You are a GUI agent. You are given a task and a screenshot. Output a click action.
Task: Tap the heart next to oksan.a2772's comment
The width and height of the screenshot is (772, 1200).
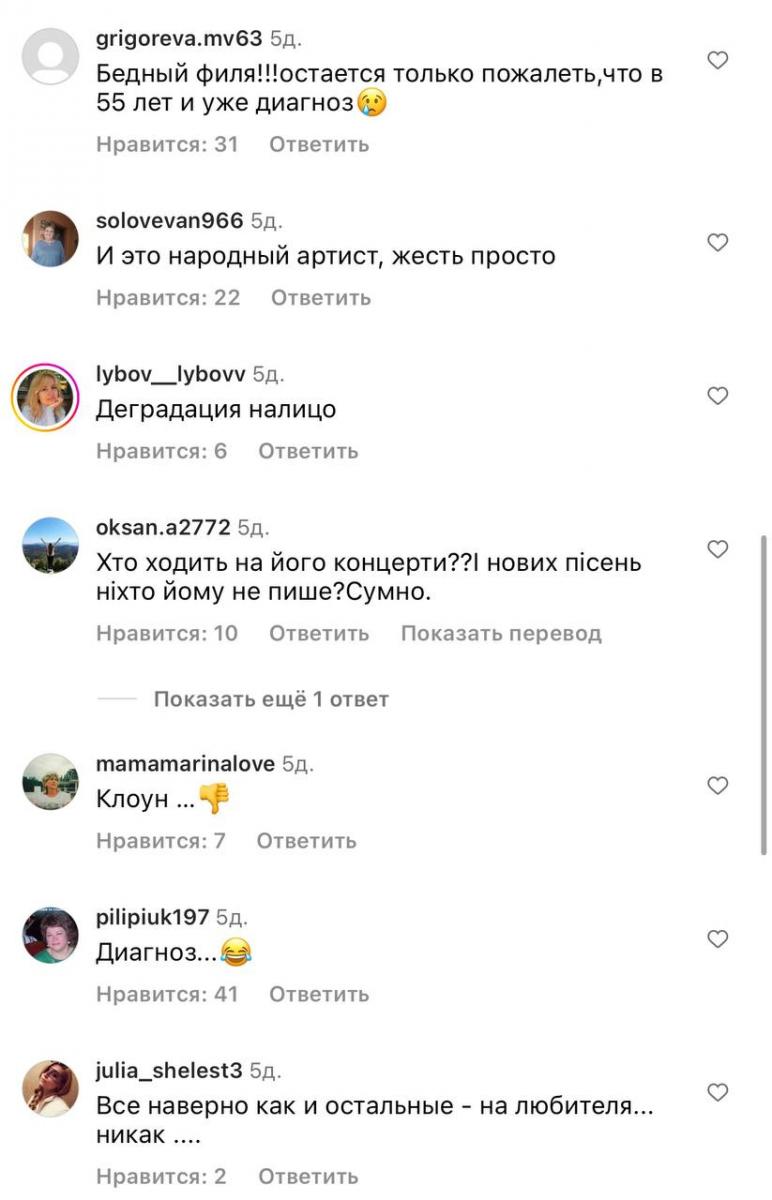[x=717, y=550]
